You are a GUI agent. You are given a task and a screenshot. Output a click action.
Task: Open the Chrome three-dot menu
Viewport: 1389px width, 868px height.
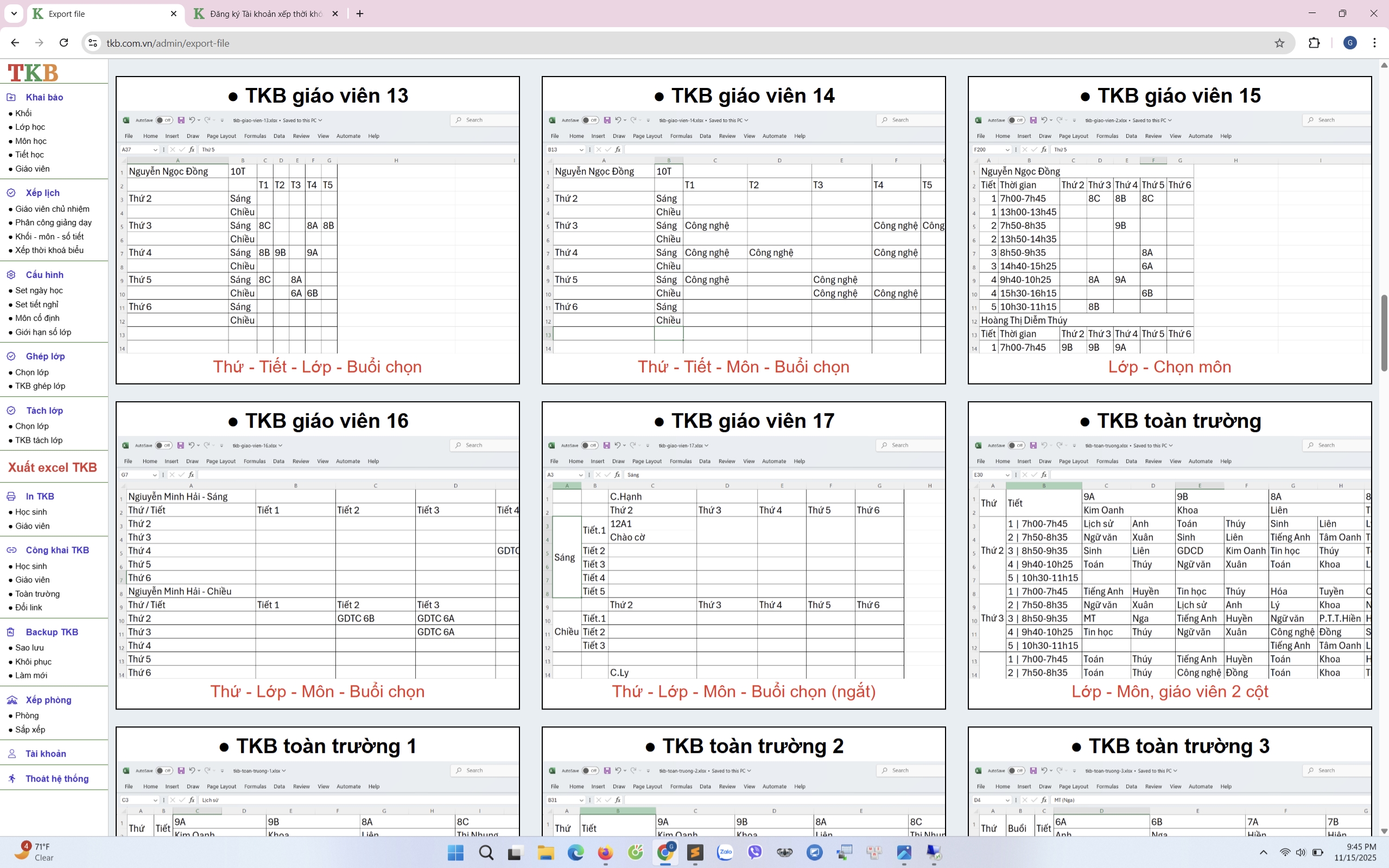[1375, 43]
